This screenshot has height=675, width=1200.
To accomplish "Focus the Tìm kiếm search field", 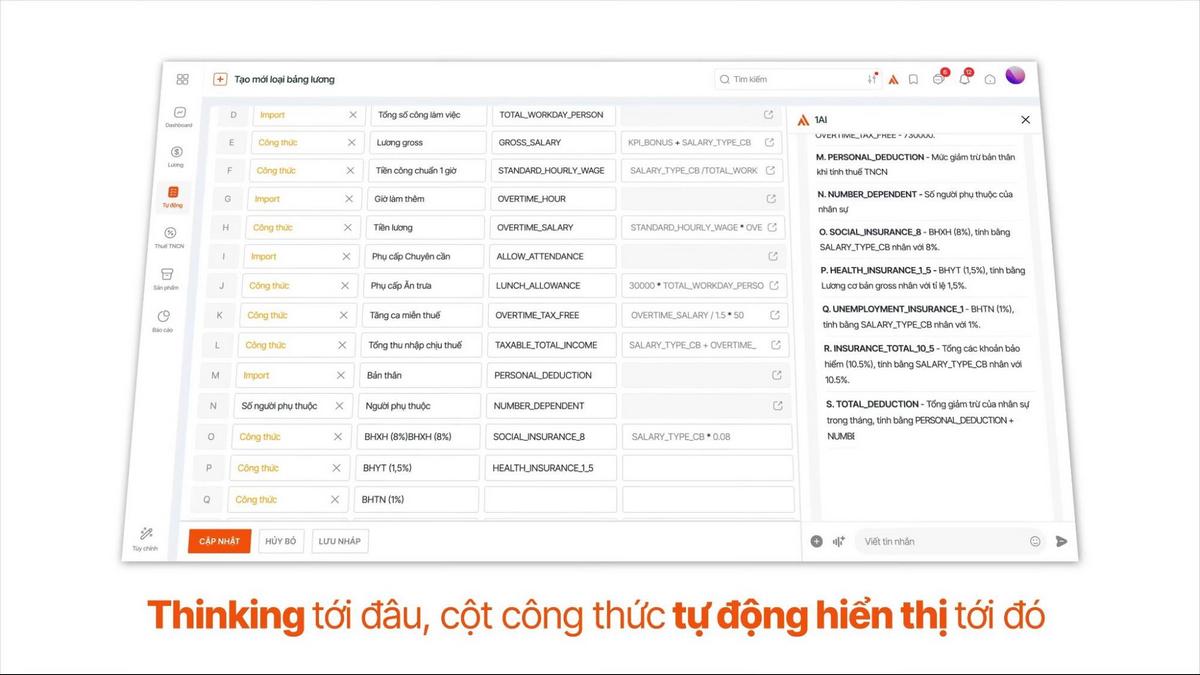I will [x=796, y=79].
